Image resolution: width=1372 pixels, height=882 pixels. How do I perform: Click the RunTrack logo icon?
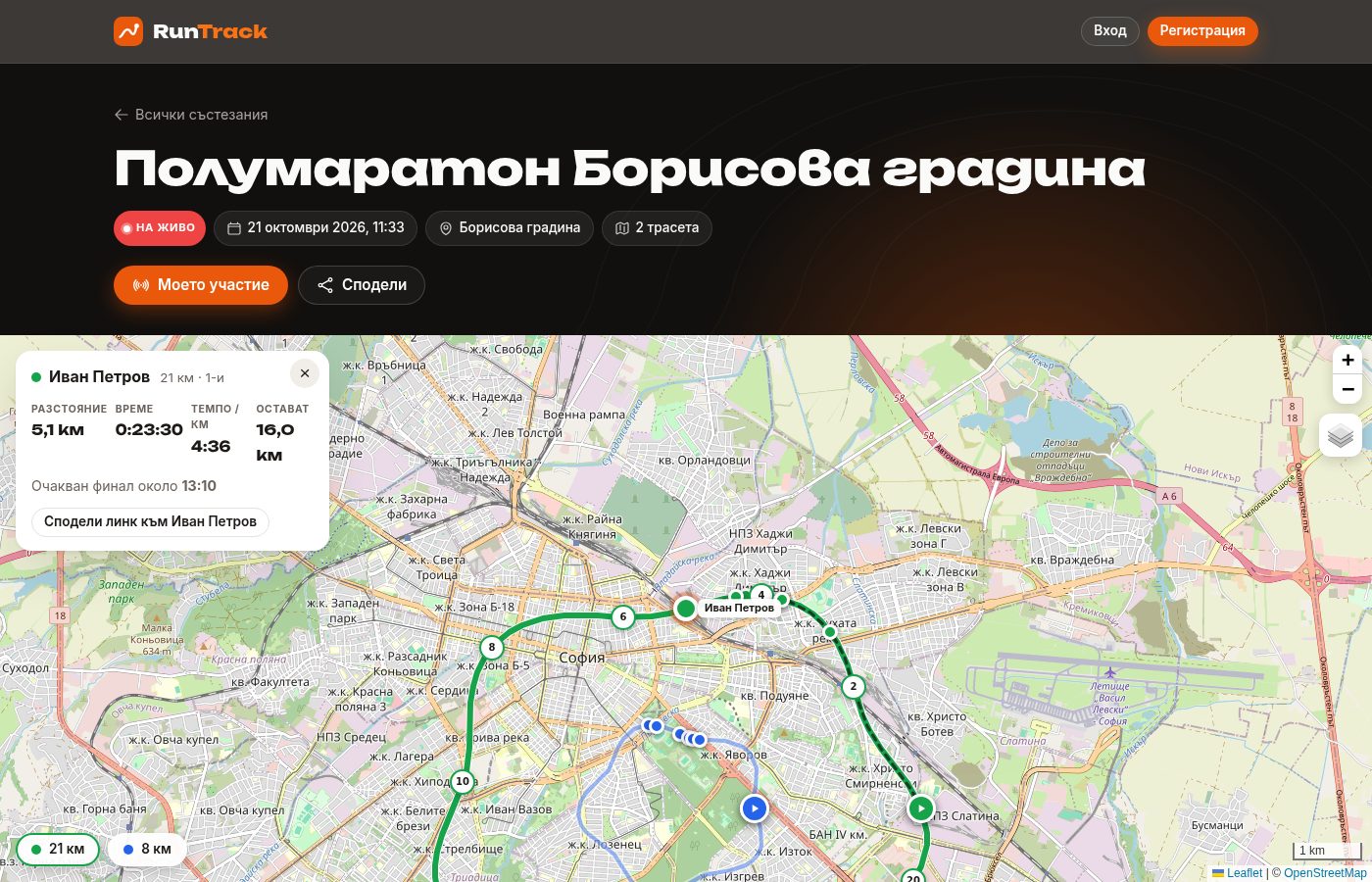coord(128,31)
